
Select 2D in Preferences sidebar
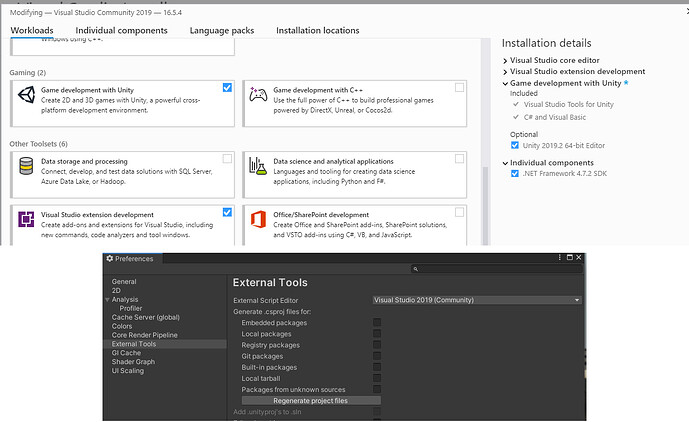[116, 291]
